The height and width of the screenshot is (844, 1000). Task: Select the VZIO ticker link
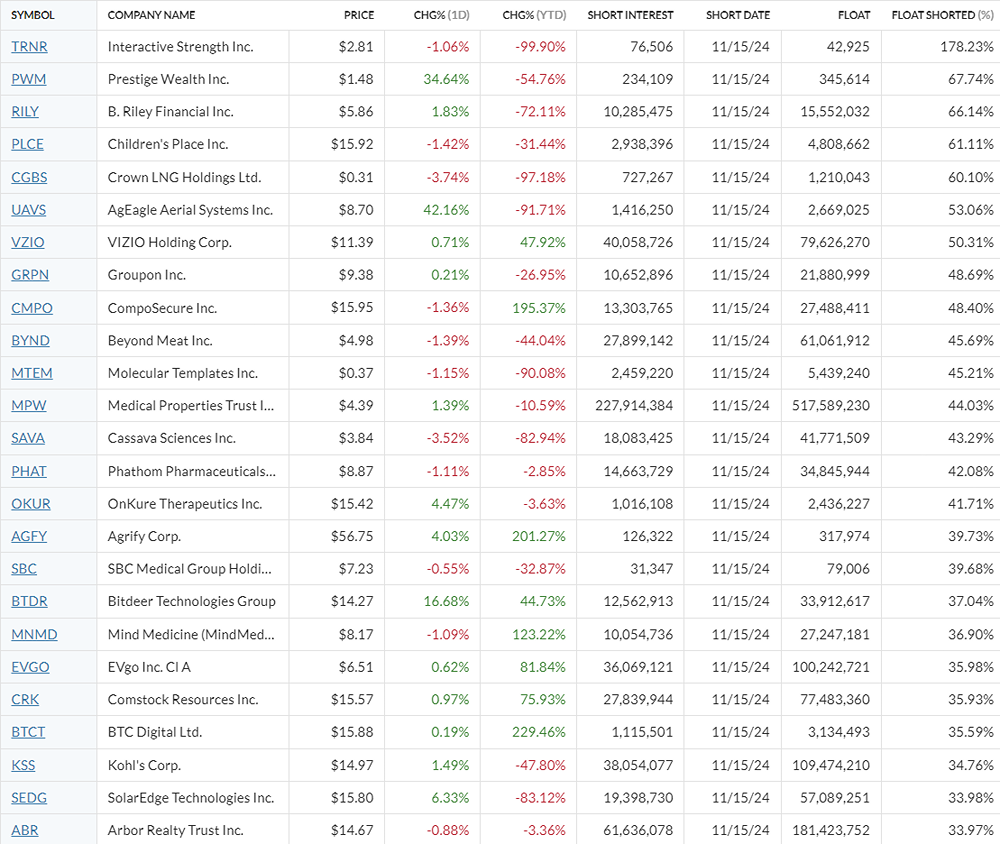click(x=27, y=242)
